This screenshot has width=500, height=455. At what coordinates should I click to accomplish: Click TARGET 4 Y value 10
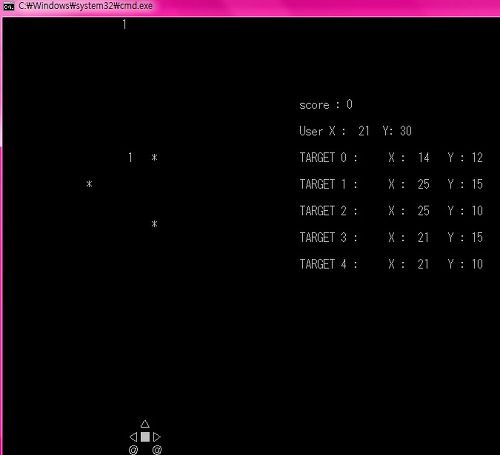[477, 264]
